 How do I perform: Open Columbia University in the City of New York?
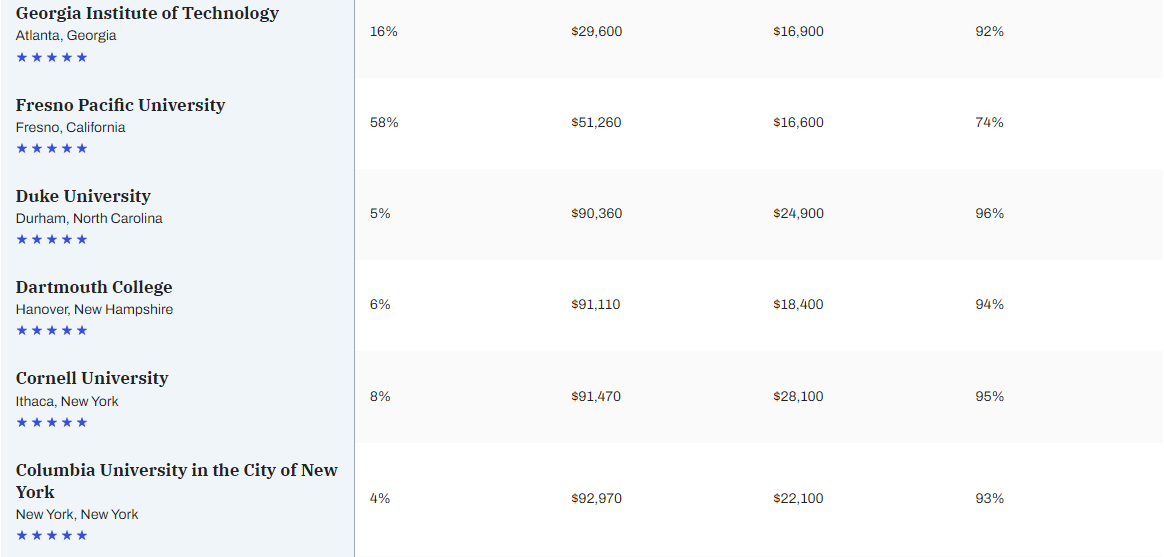177,481
